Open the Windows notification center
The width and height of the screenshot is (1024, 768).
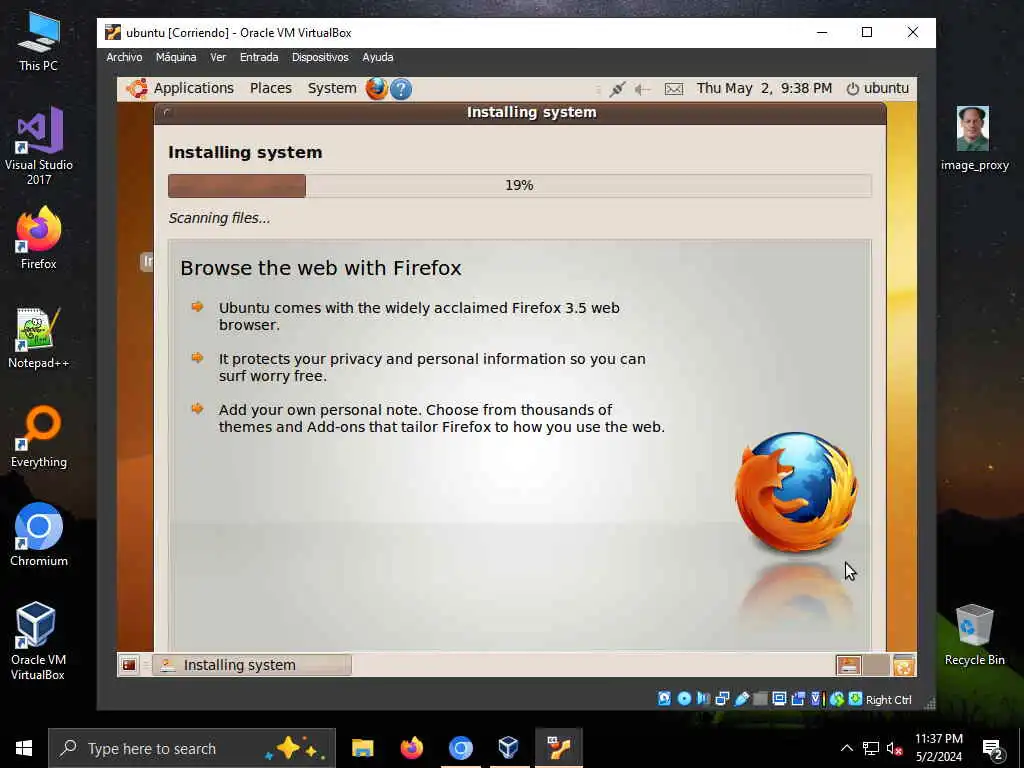click(993, 749)
